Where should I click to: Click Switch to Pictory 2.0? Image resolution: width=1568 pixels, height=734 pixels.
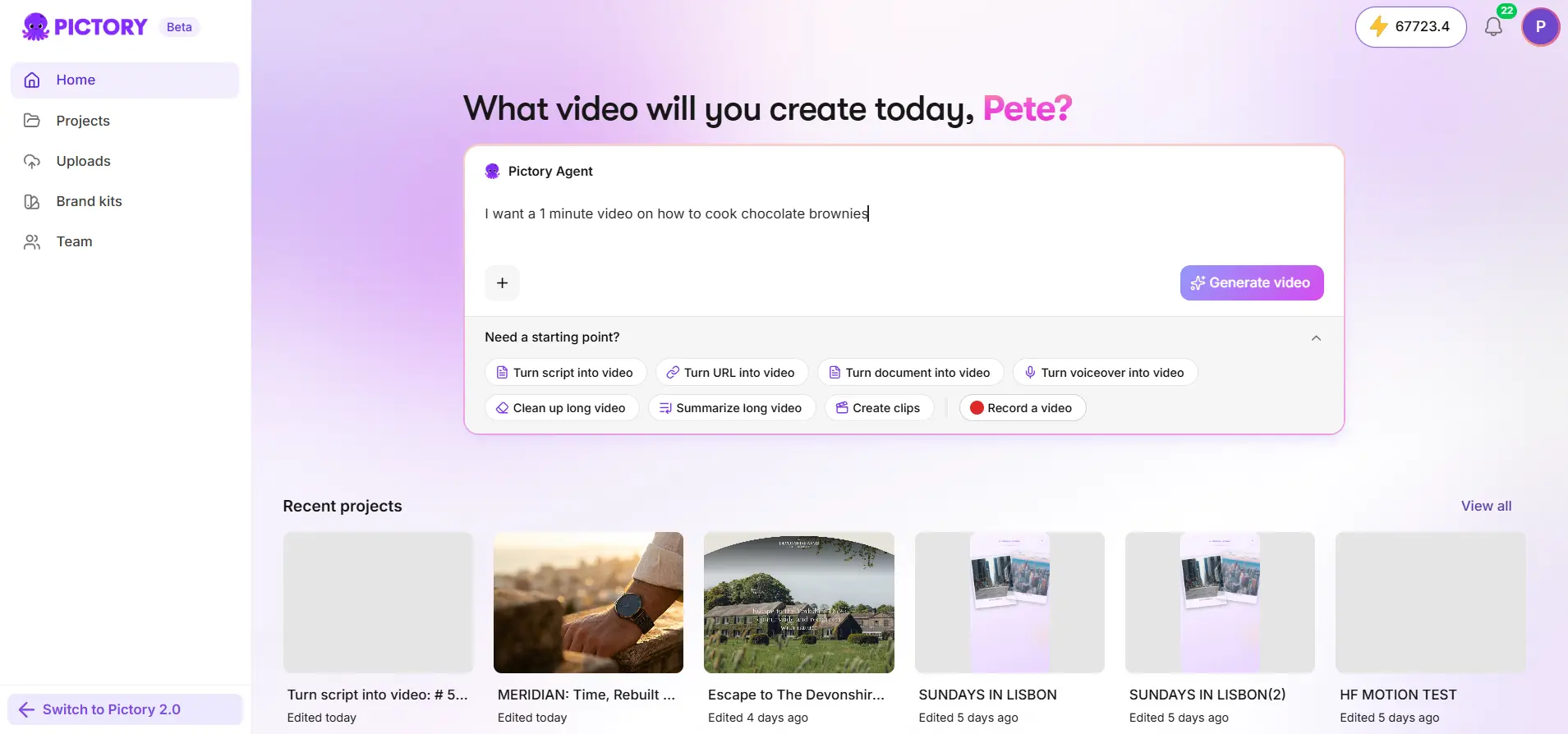125,709
